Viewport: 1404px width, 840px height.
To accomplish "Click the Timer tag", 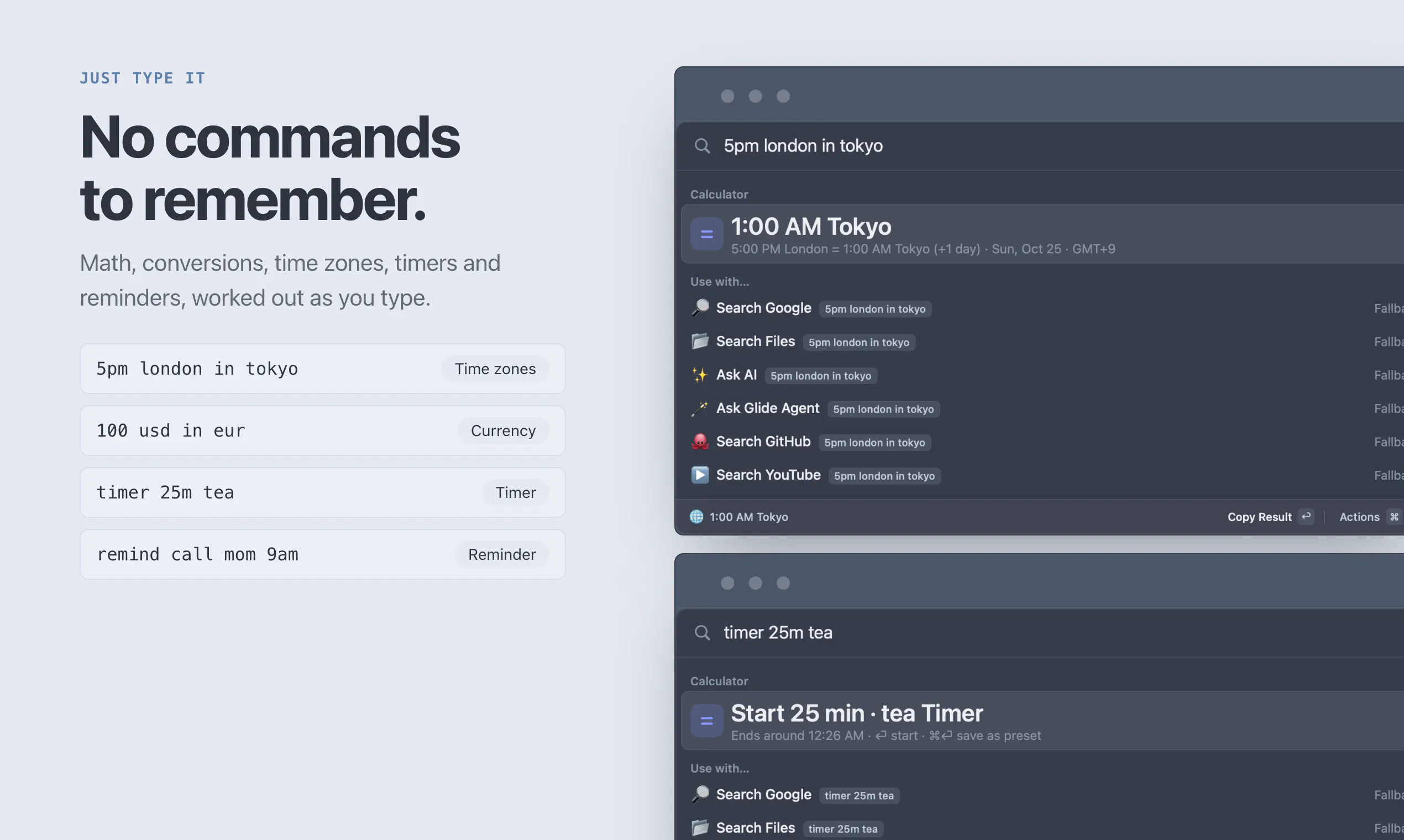I will [515, 492].
